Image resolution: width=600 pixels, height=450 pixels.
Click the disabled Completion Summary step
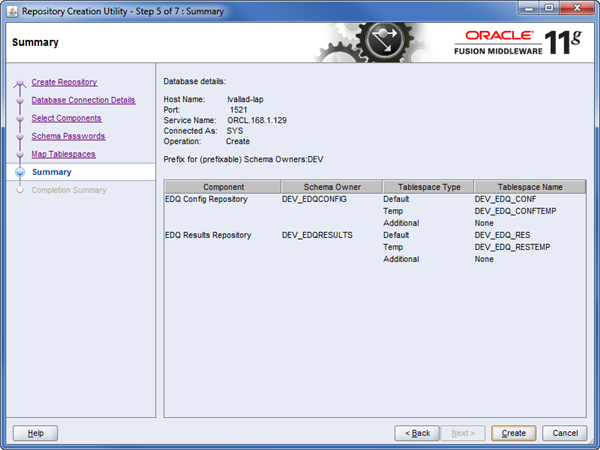point(69,190)
